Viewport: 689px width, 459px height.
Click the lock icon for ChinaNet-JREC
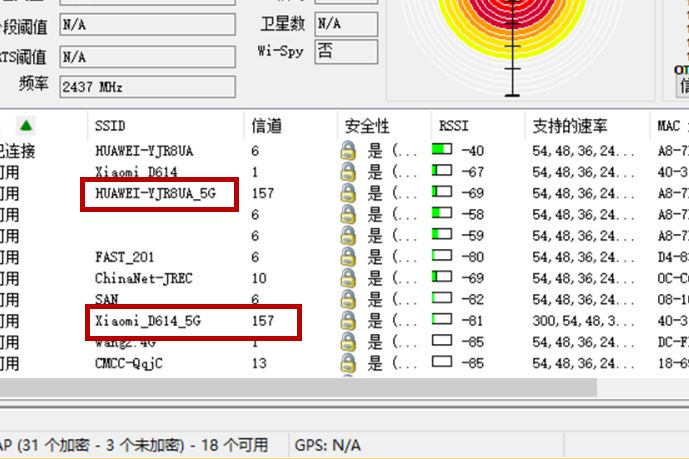[348, 278]
